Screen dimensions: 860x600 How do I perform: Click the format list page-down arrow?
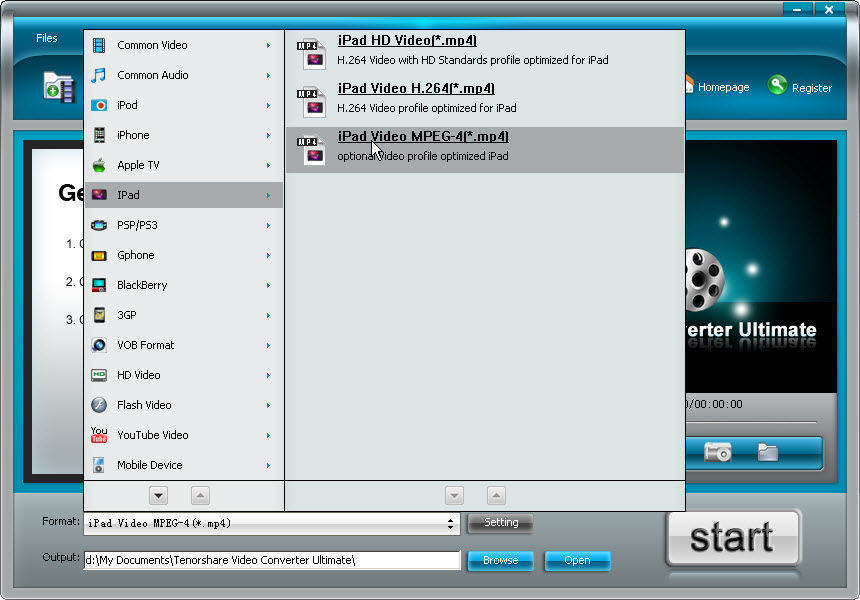454,496
